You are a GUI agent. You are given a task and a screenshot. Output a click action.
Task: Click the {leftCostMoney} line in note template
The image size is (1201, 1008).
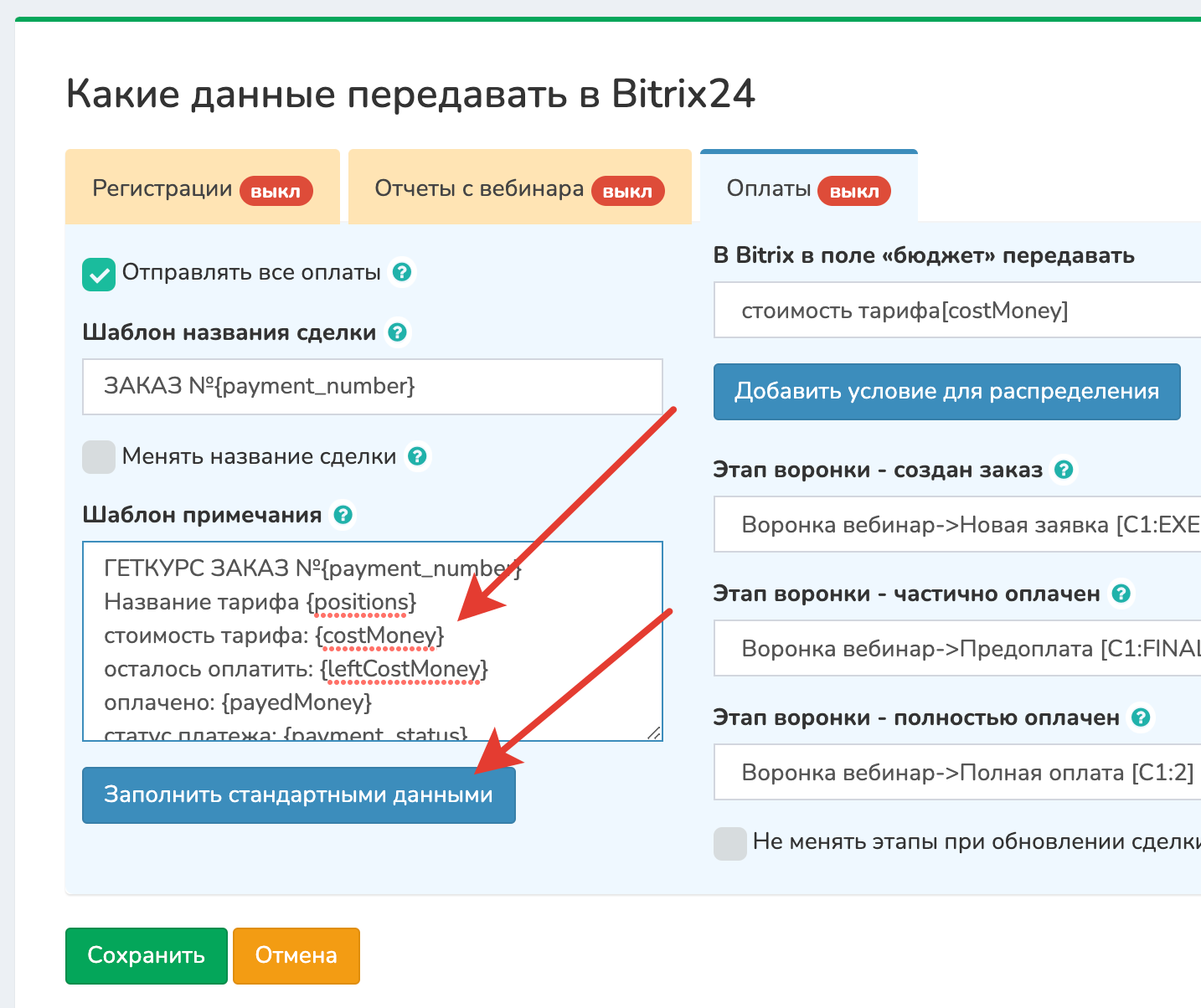[x=296, y=669]
